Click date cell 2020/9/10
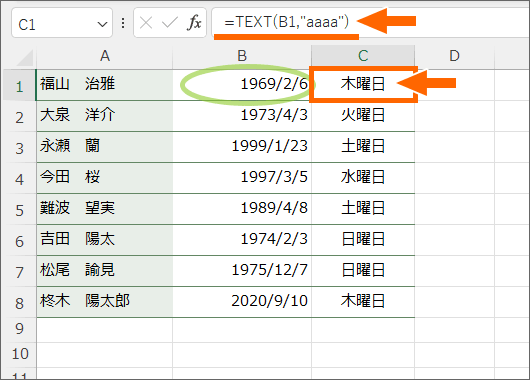 (242, 302)
